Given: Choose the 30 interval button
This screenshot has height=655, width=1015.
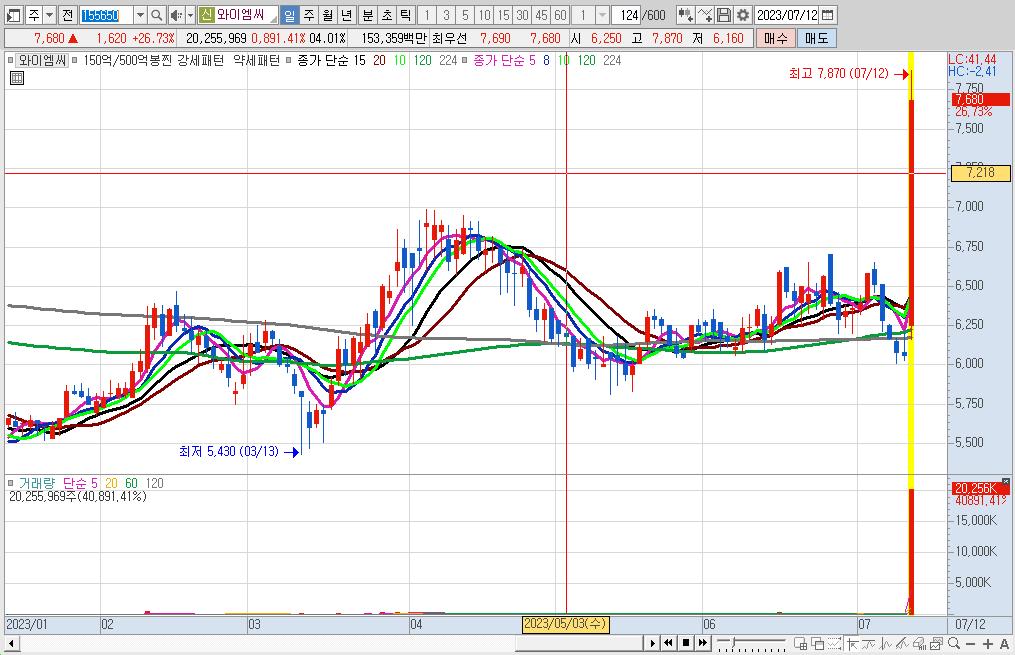Looking at the screenshot, I should (x=522, y=14).
